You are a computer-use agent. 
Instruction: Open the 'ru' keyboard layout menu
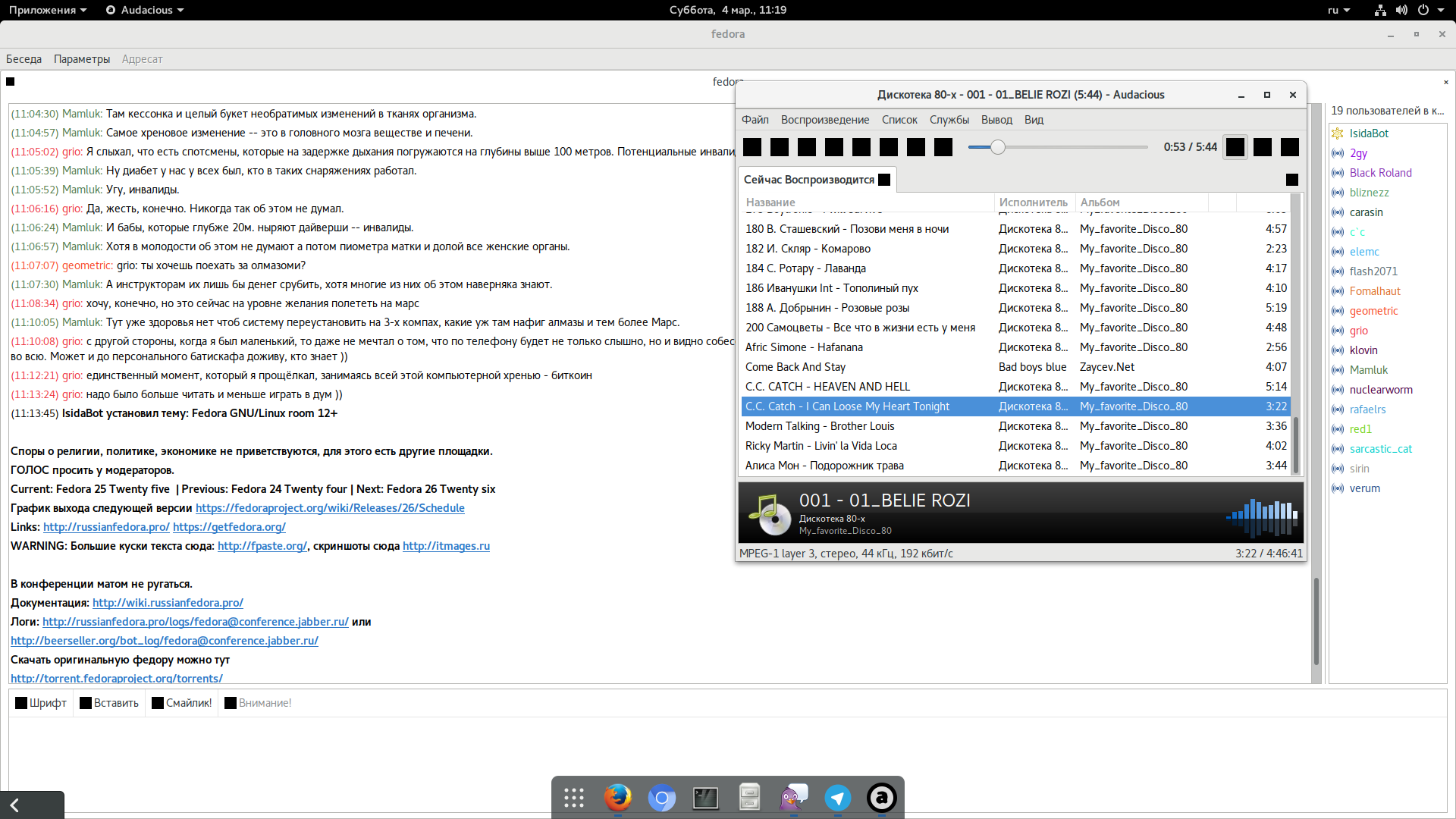pos(1339,10)
